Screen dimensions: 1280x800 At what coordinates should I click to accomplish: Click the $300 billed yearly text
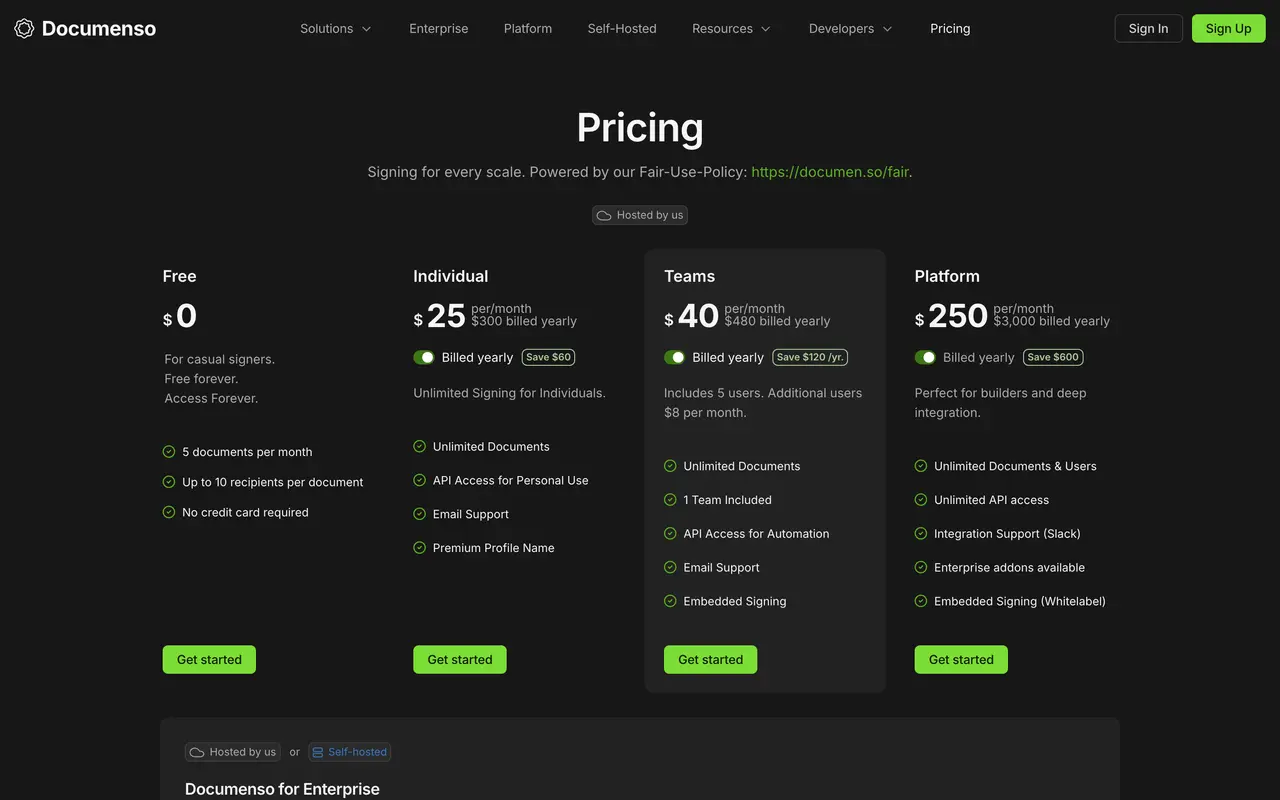point(524,321)
